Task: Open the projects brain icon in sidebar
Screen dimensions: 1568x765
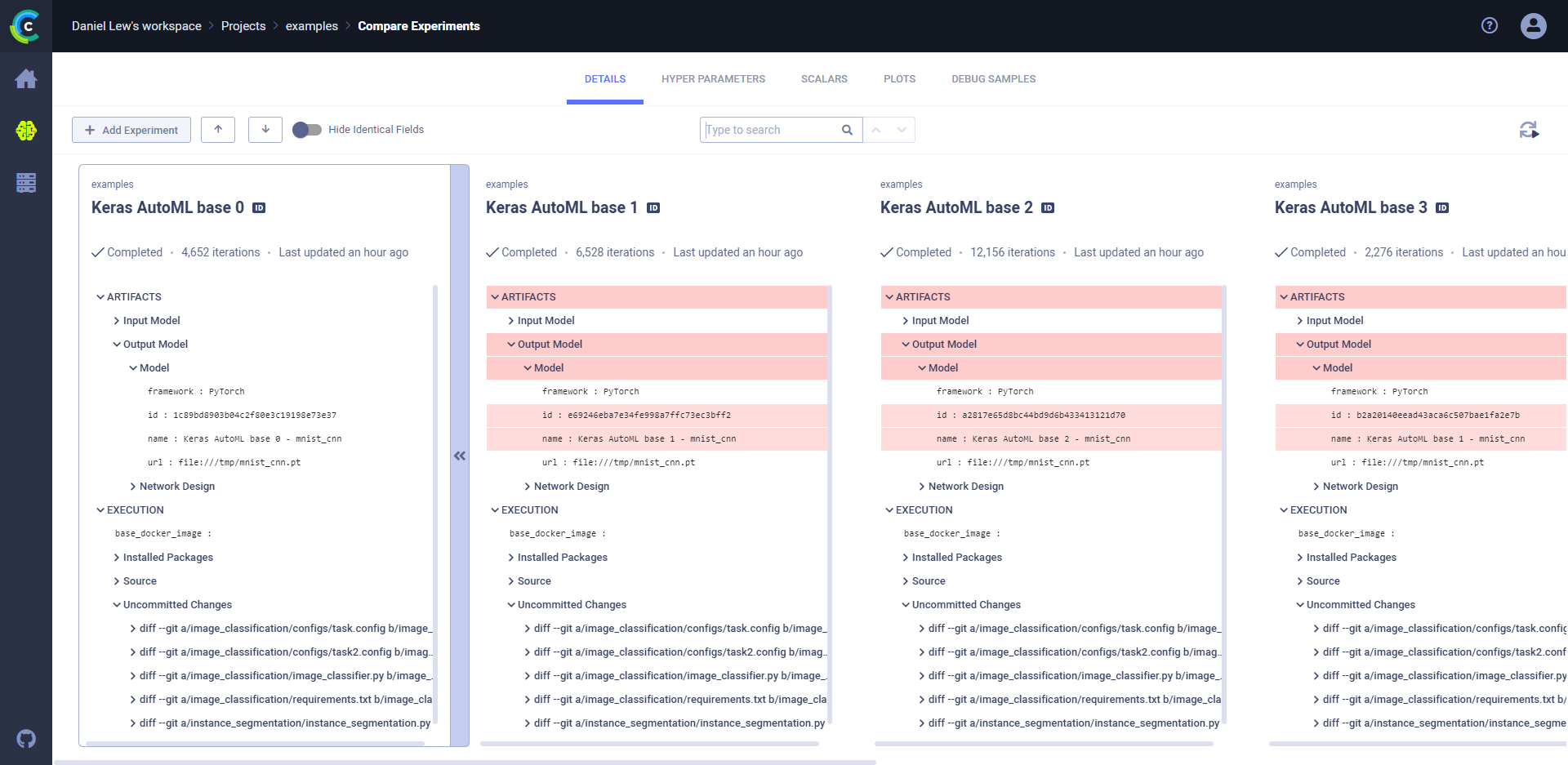Action: tap(26, 131)
